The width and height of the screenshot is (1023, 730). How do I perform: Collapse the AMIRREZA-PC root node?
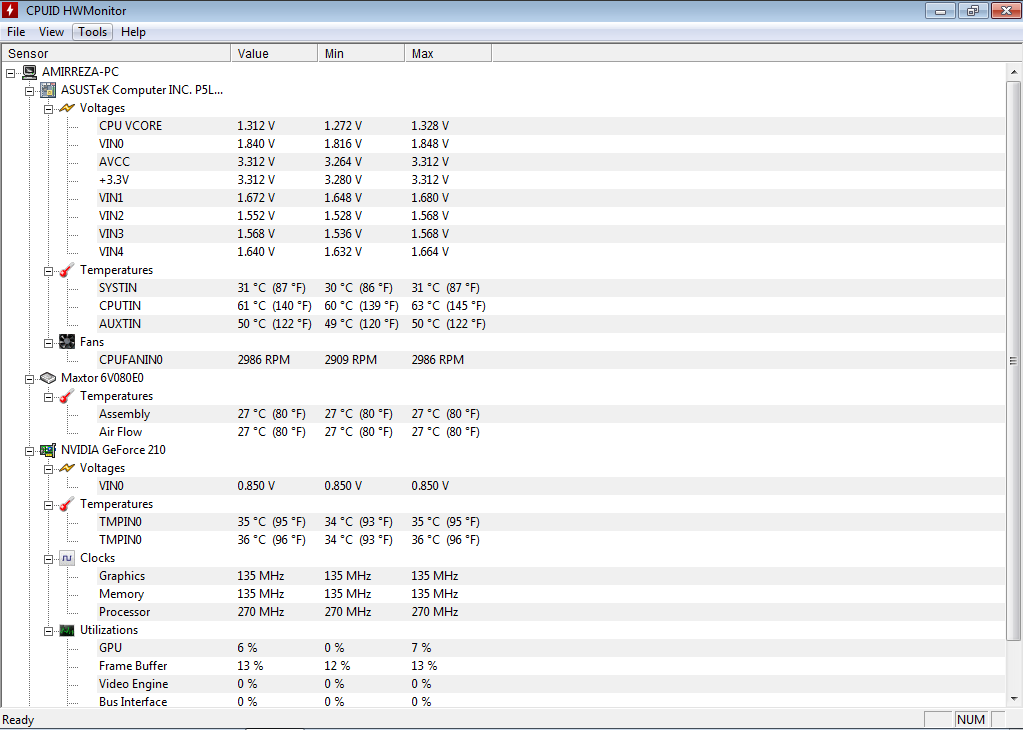pos(10,73)
